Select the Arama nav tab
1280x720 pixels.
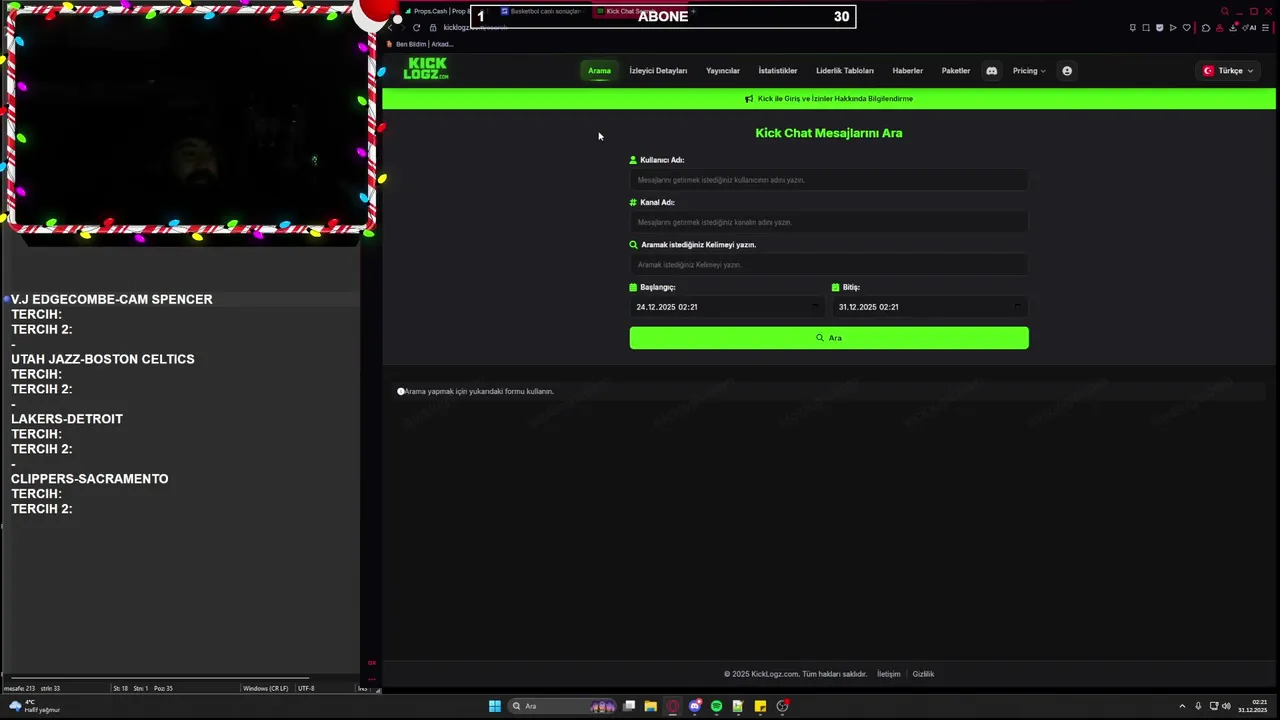(x=599, y=71)
